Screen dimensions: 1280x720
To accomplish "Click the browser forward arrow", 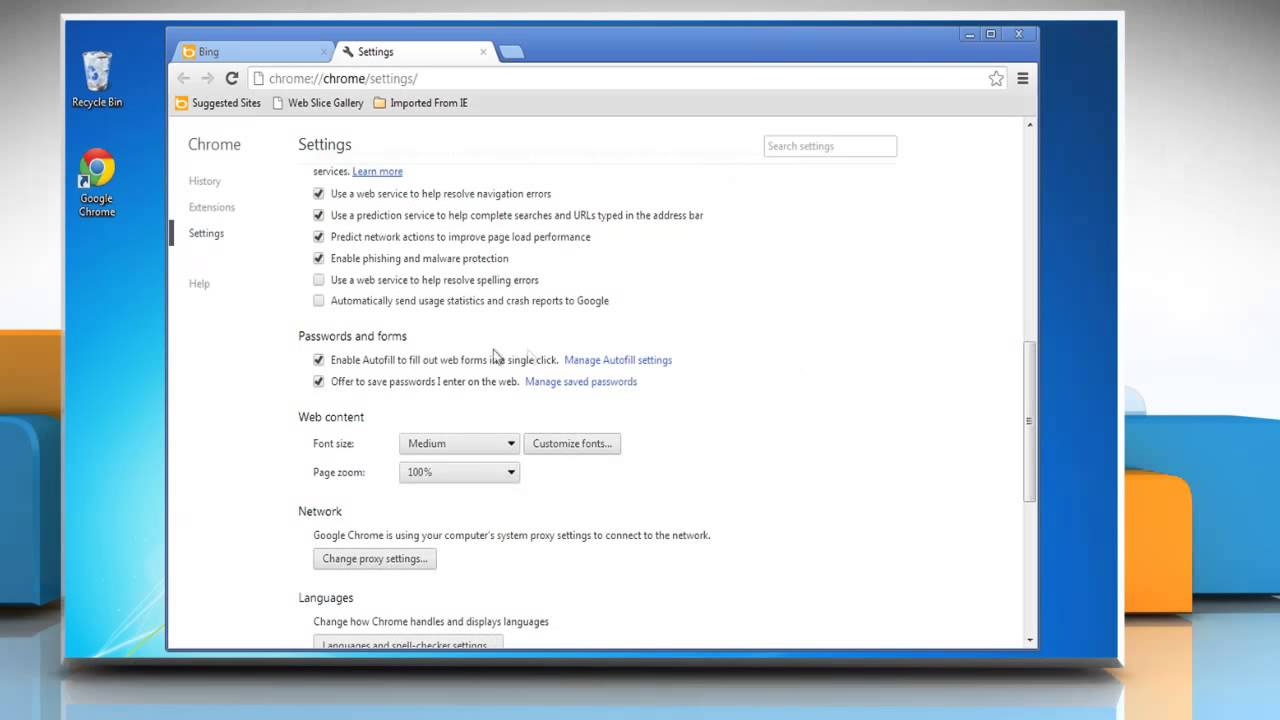I will [x=207, y=78].
